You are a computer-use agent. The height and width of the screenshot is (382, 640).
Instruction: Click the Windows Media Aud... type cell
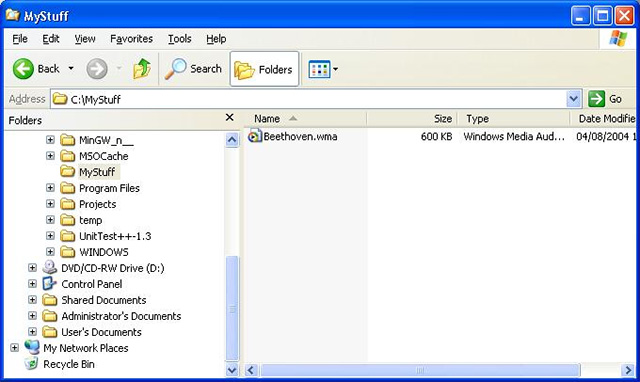pos(514,136)
